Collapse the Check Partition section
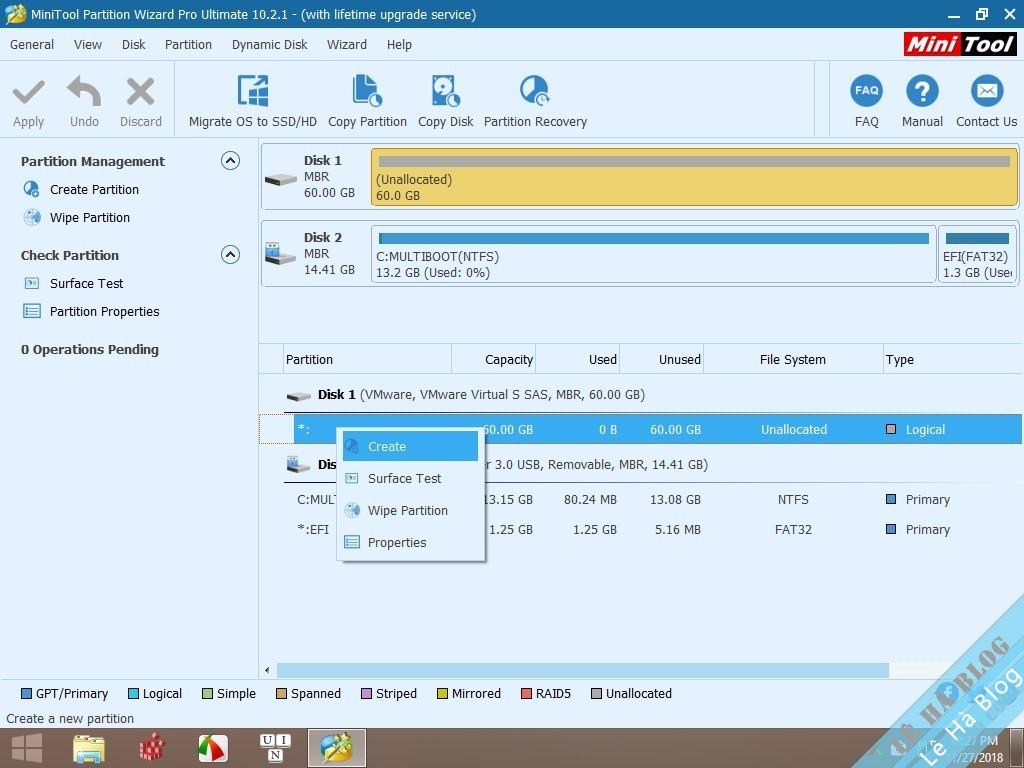This screenshot has width=1024, height=768. click(230, 255)
